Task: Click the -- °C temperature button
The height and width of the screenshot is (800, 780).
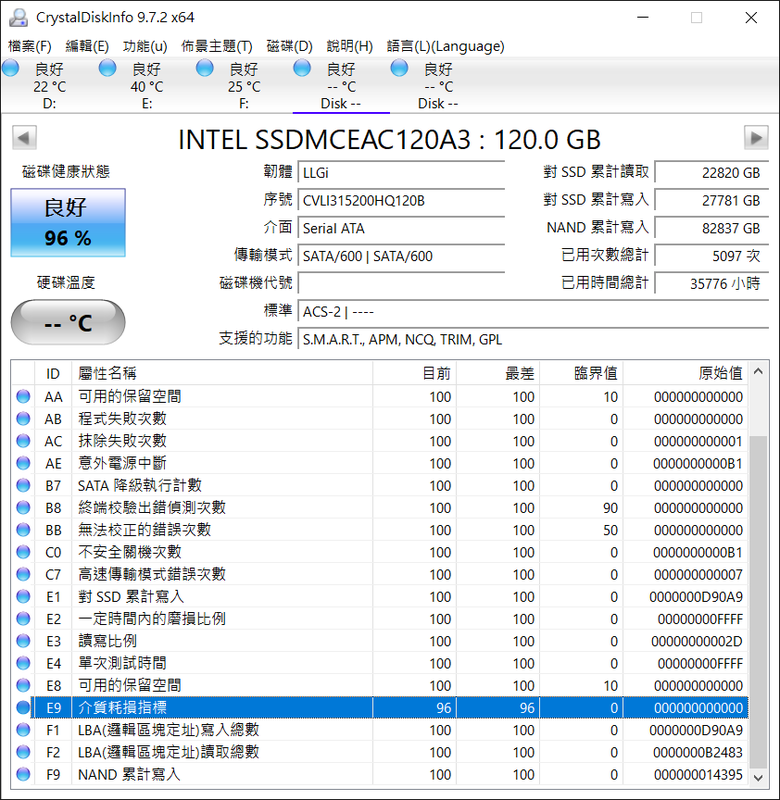Action: pyautogui.click(x=68, y=322)
